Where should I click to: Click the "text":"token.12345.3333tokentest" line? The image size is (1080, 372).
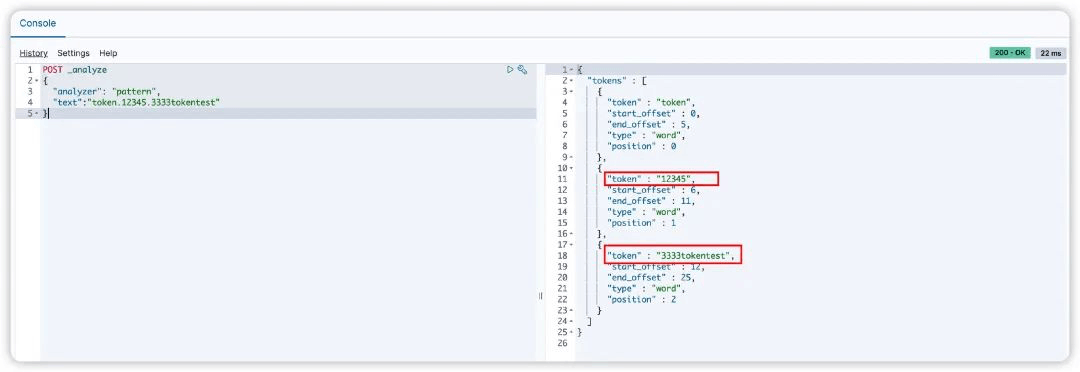pyautogui.click(x=136, y=103)
